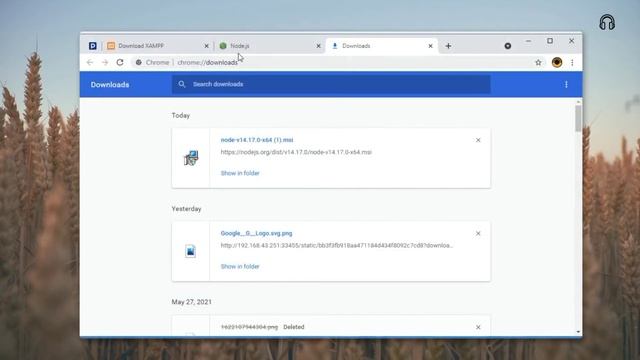Open the Downloads page more actions menu
This screenshot has width=640, height=360.
566,84
